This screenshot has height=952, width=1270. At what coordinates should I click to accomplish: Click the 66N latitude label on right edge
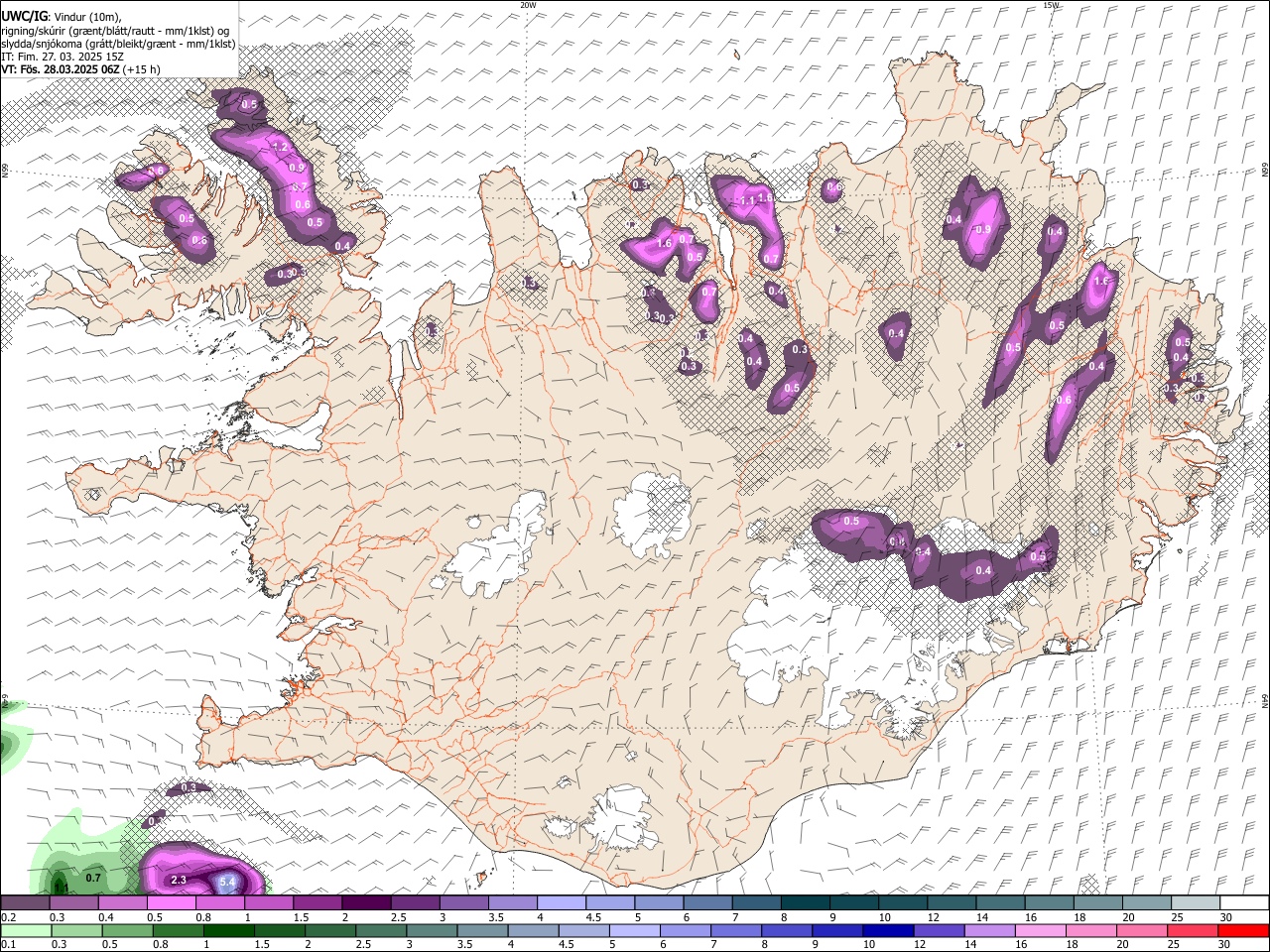coord(1265,172)
